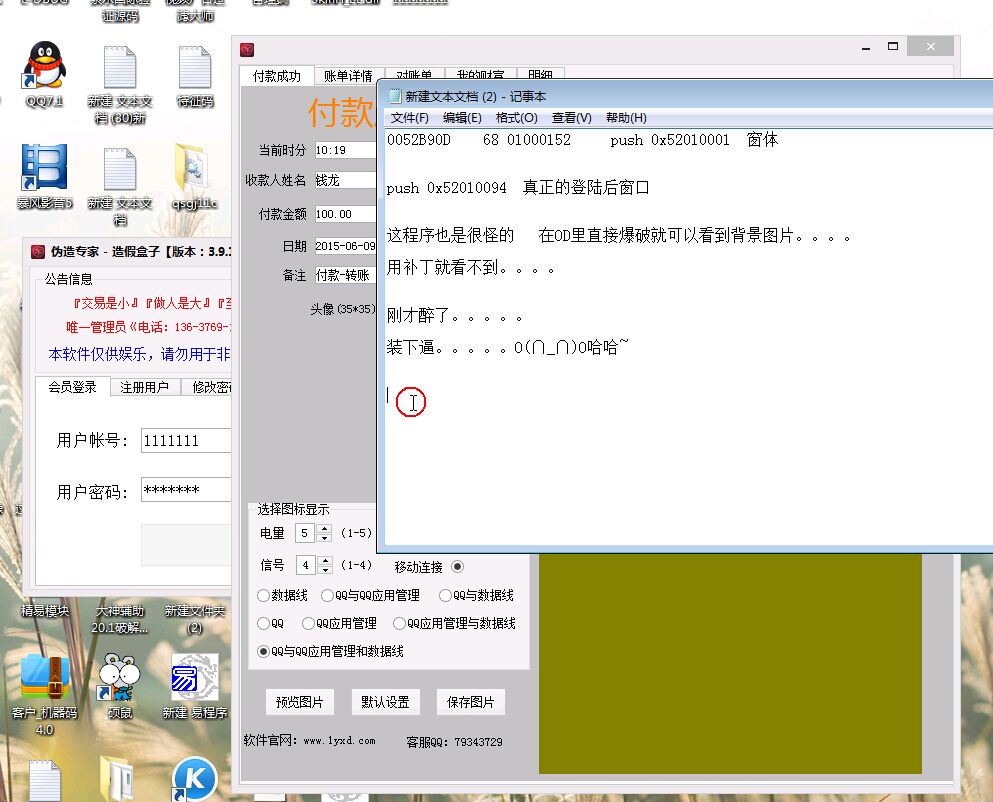
Task: Click the 保存图片 button
Action: [x=471, y=702]
